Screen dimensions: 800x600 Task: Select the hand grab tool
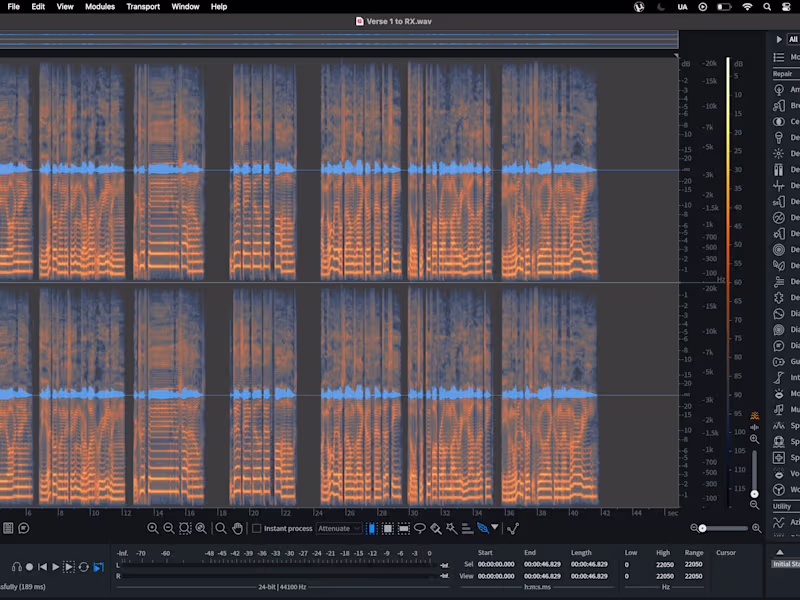[237, 528]
